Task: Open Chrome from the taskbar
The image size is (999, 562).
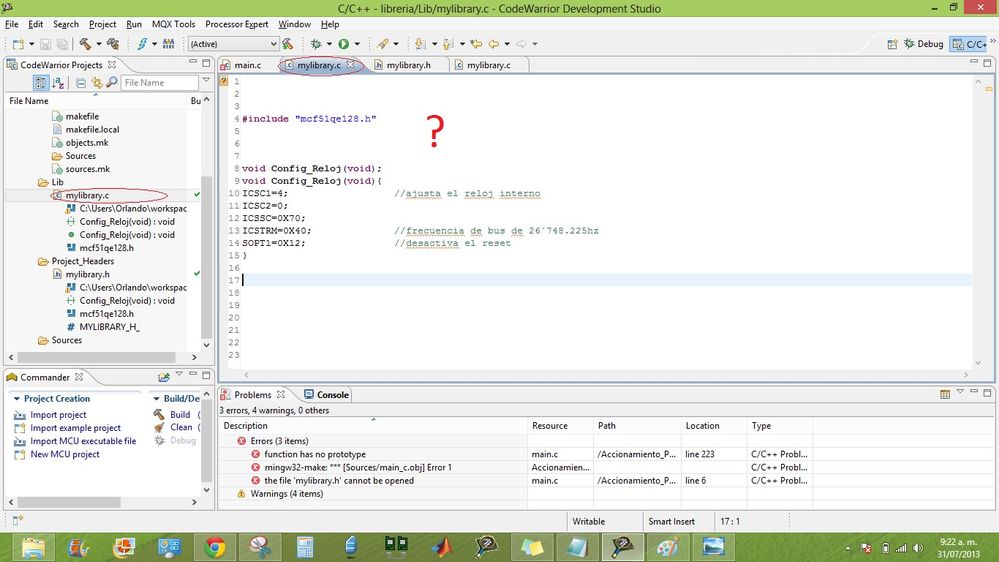Action: click(x=215, y=547)
